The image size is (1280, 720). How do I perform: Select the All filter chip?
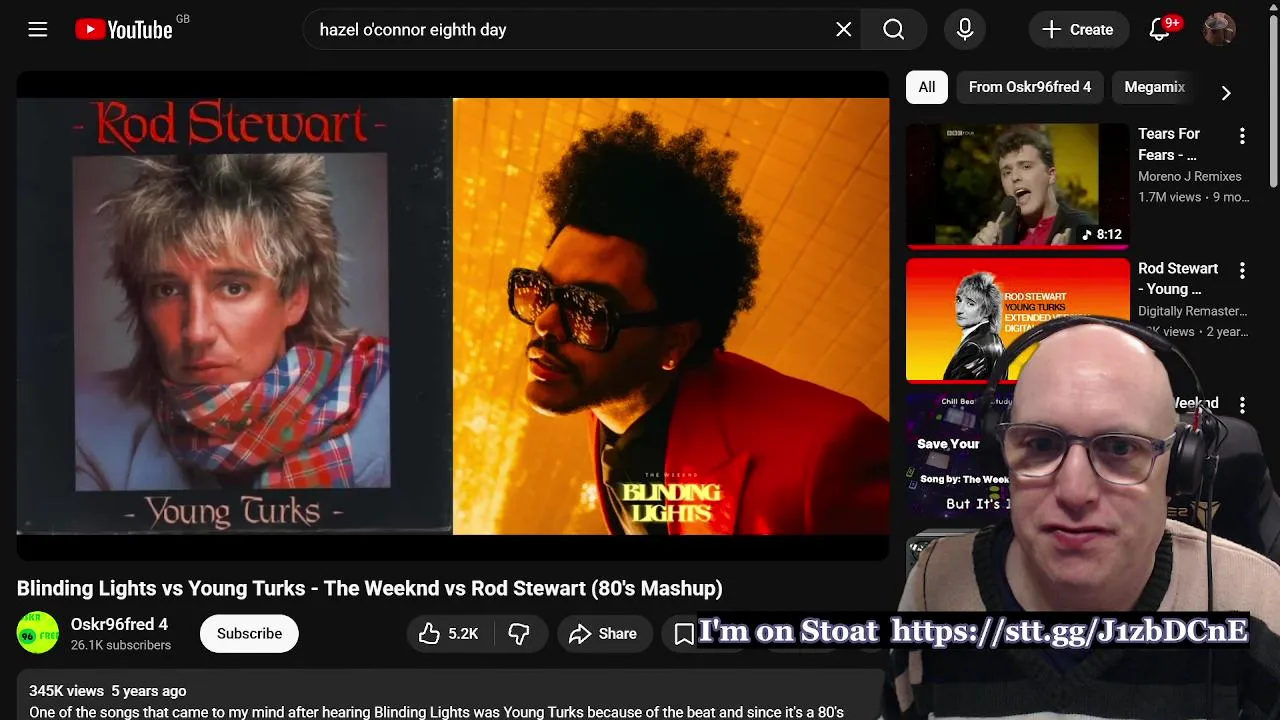pyautogui.click(x=927, y=87)
